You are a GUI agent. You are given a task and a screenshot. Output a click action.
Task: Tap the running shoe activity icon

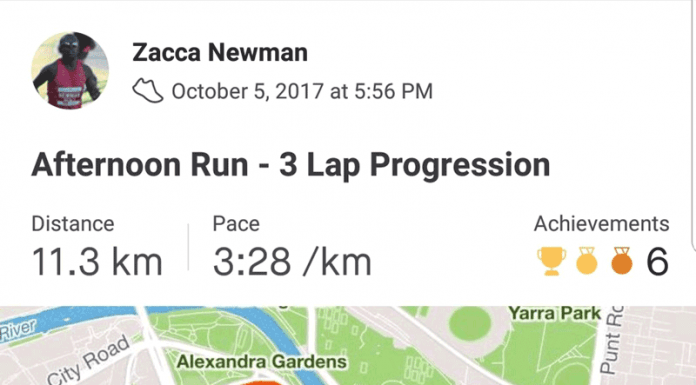(x=148, y=91)
